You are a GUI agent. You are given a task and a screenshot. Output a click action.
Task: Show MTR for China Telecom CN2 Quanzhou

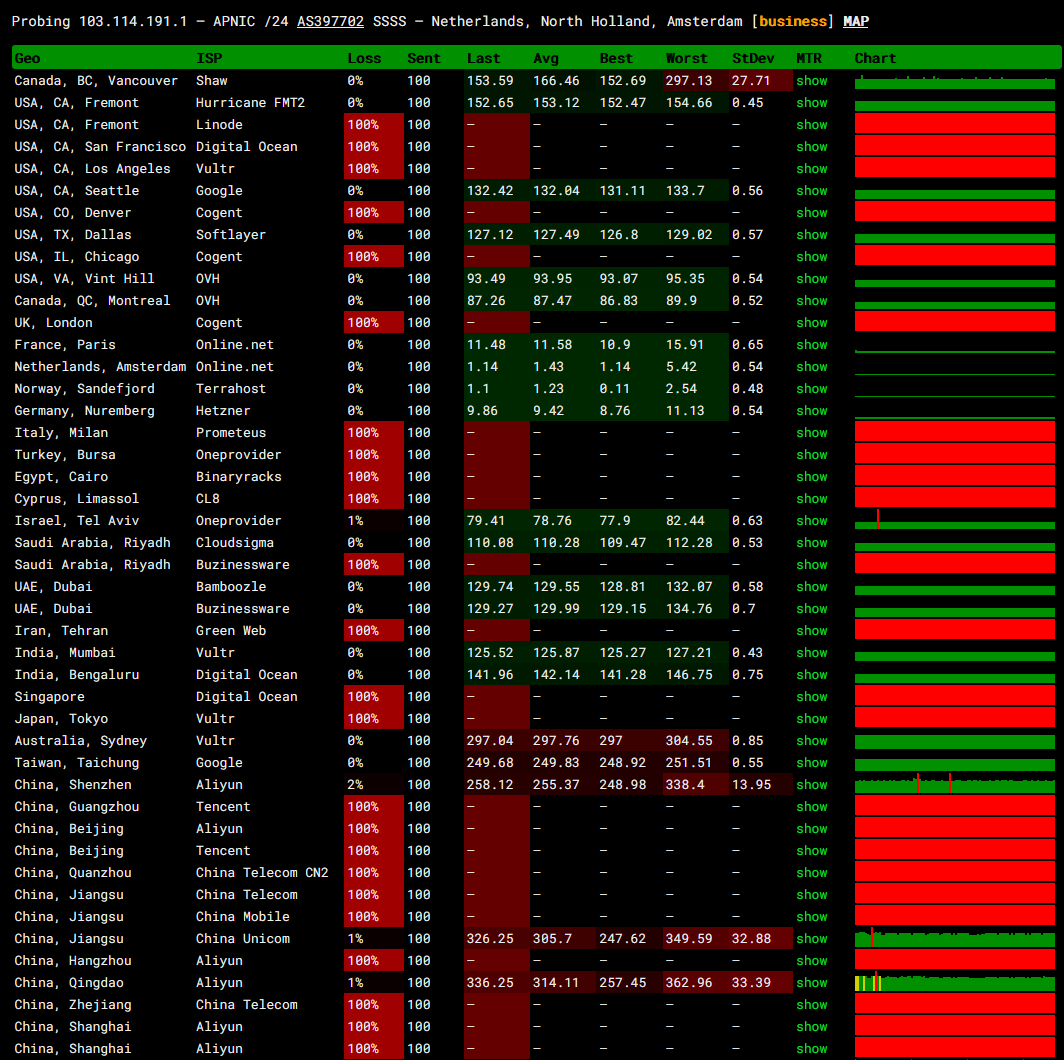click(812, 873)
